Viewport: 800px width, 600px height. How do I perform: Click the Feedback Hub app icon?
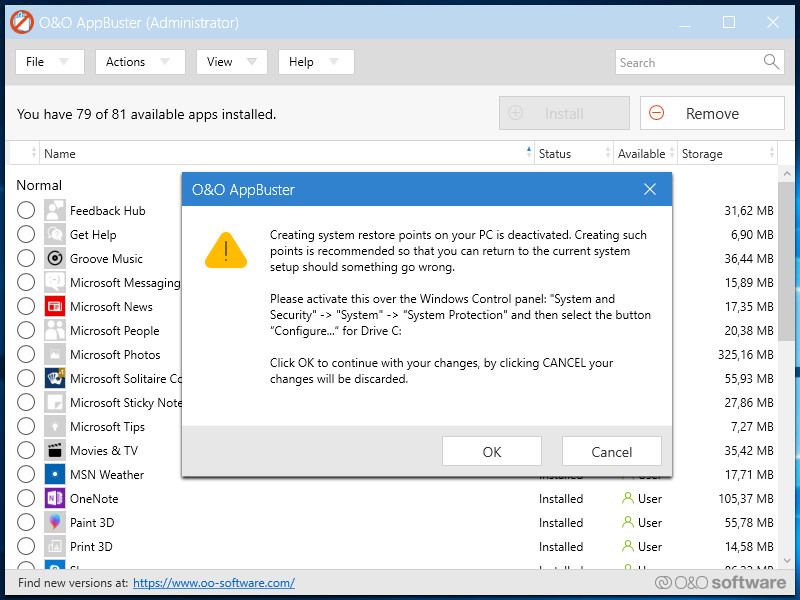click(x=55, y=210)
